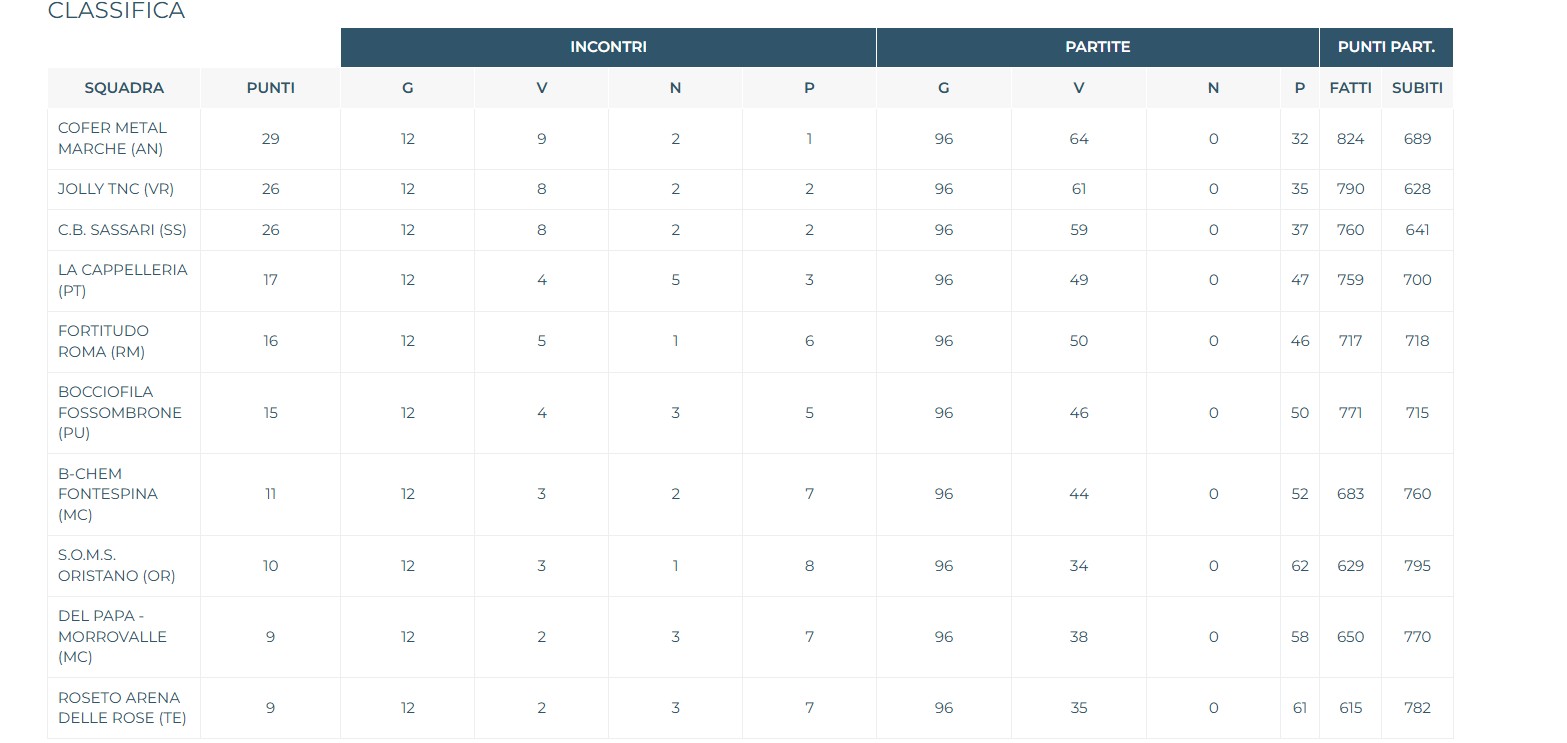Click the PUNTI PART. group header
Image resolution: width=1567 pixels, height=743 pixels.
(1386, 47)
